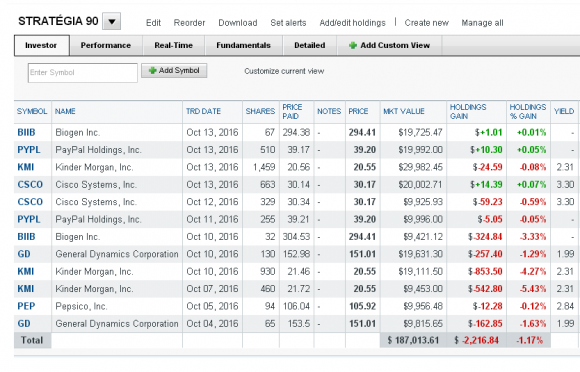Focus the Enter Symbol input field

point(82,72)
